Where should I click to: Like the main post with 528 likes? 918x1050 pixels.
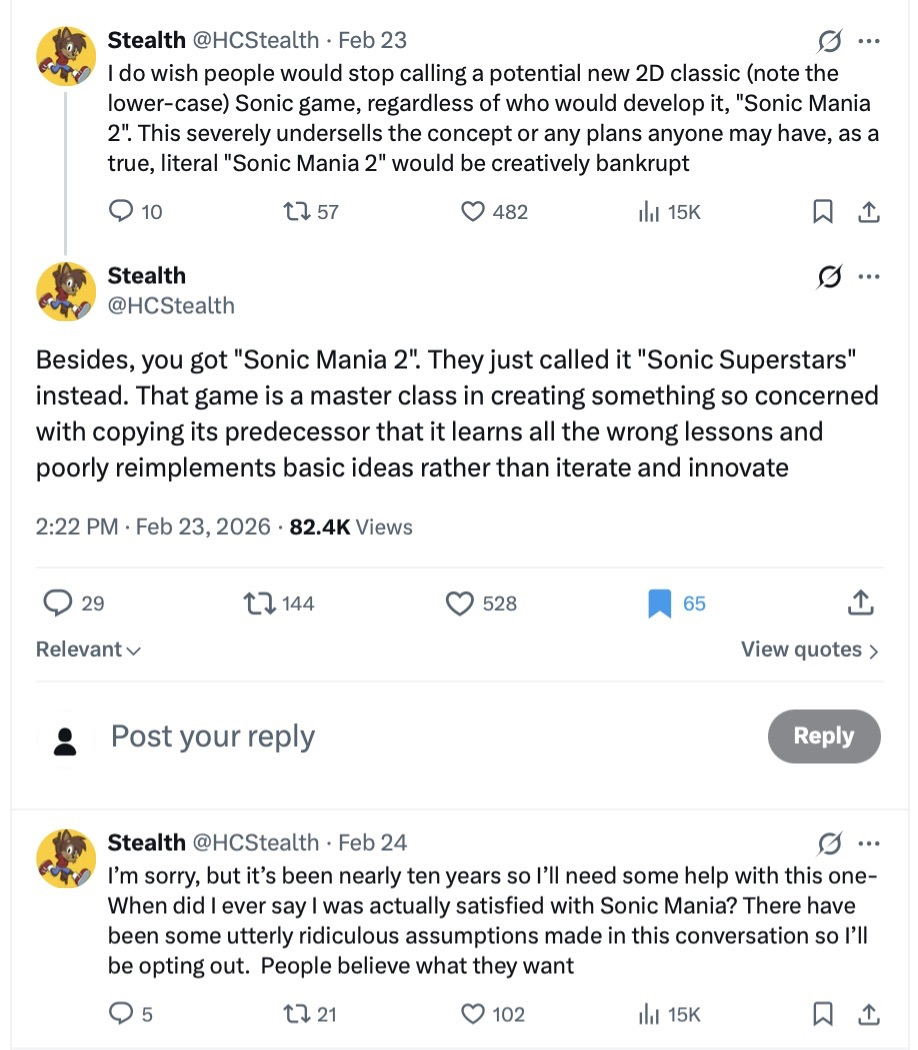click(x=459, y=603)
